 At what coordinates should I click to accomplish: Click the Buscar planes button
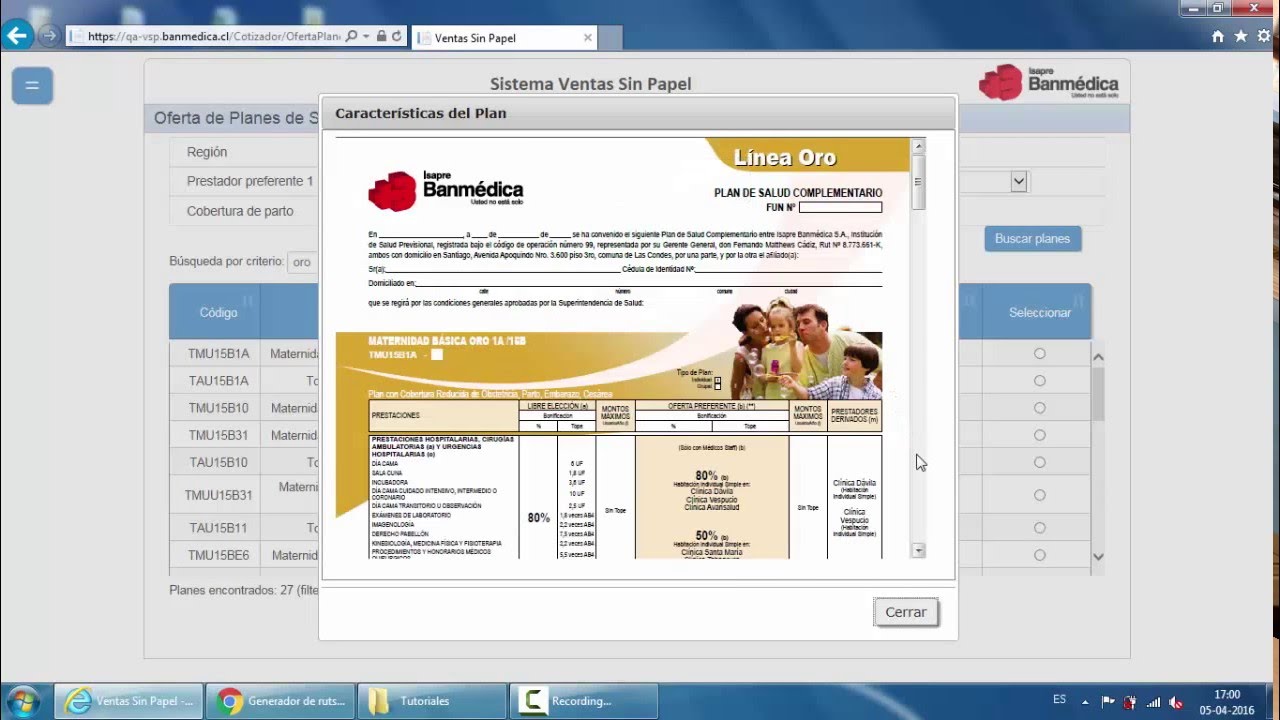(x=1032, y=238)
